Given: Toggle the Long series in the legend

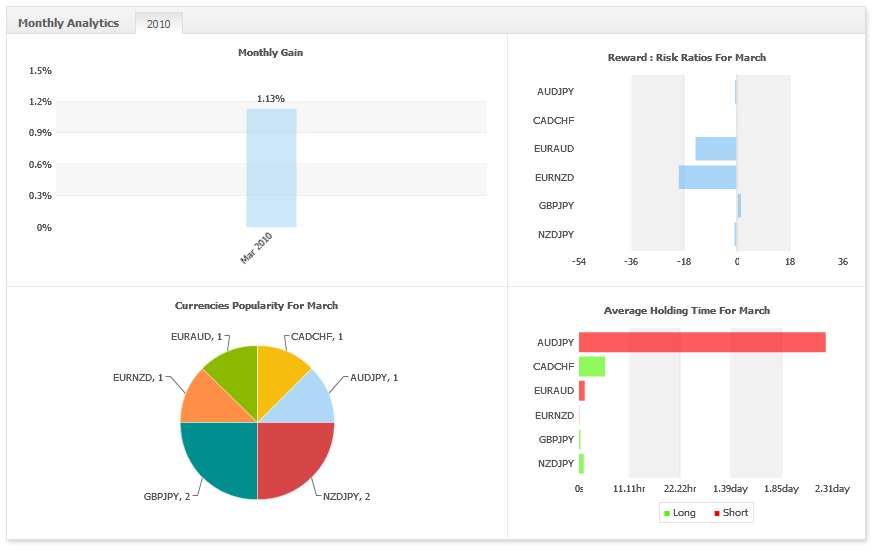Looking at the screenshot, I should [680, 513].
